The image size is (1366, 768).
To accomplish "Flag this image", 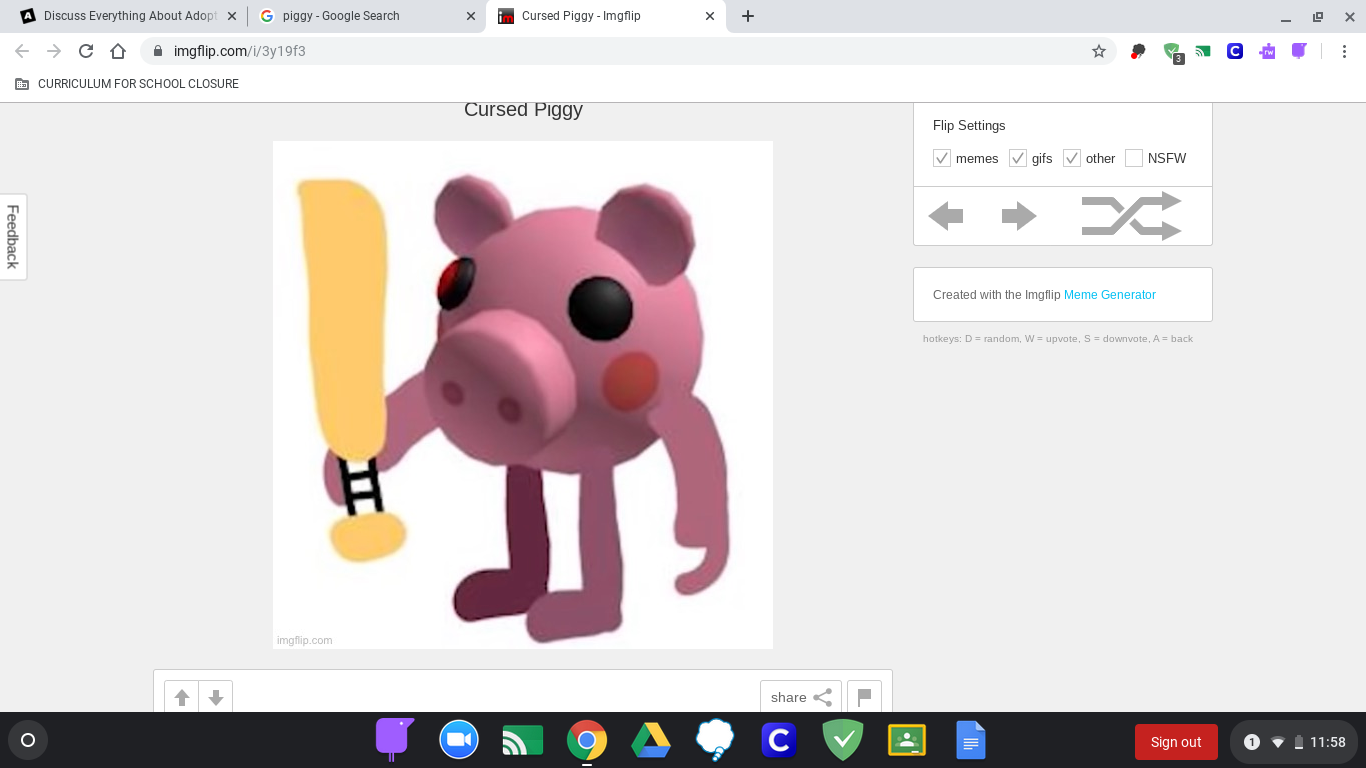I will click(865, 698).
